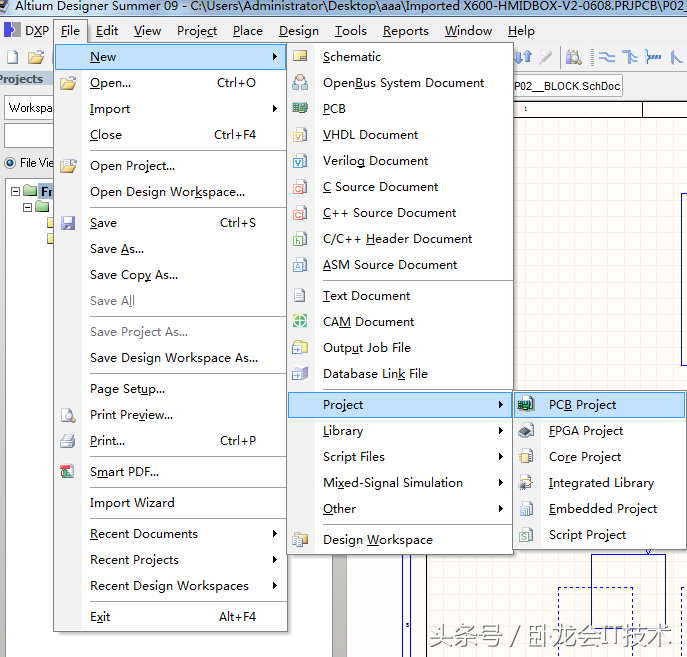The image size is (687, 657).
Task: Click the Core Project icon
Action: click(526, 456)
